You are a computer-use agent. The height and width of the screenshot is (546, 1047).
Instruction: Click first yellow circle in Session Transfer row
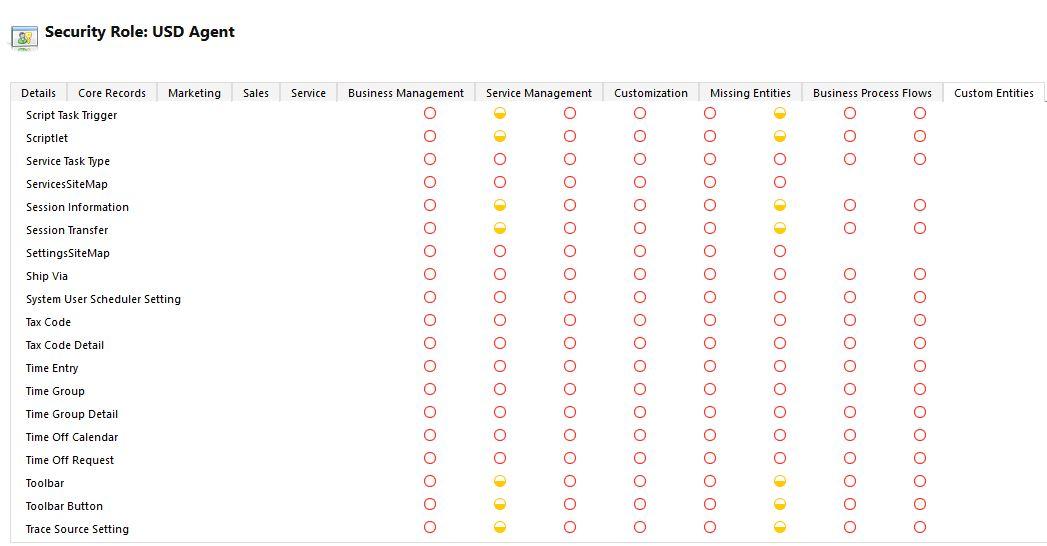(500, 228)
